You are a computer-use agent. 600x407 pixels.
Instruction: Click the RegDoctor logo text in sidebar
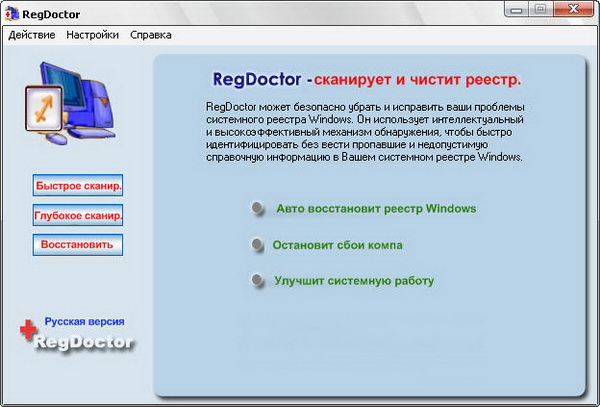coord(83,342)
